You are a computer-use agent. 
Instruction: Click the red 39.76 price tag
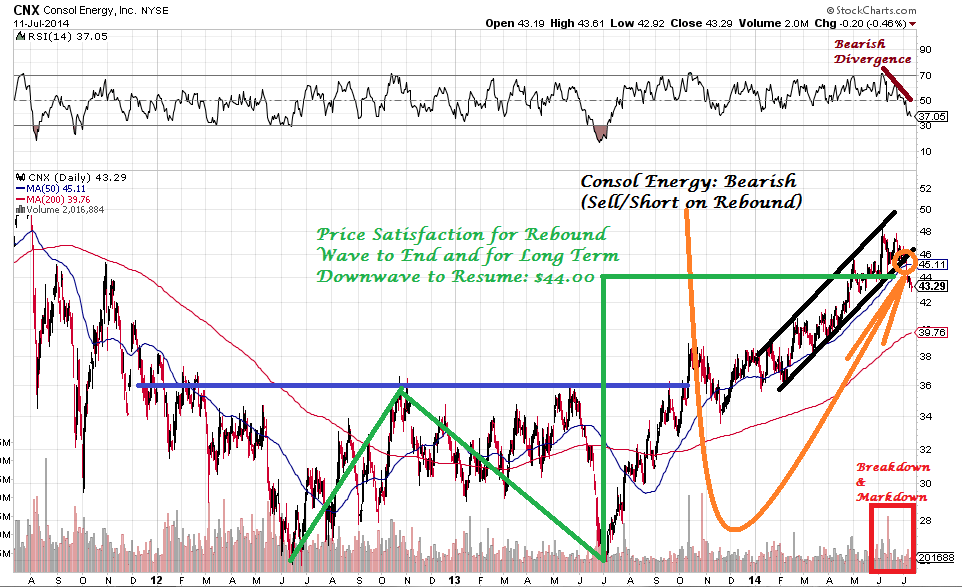tap(932, 333)
